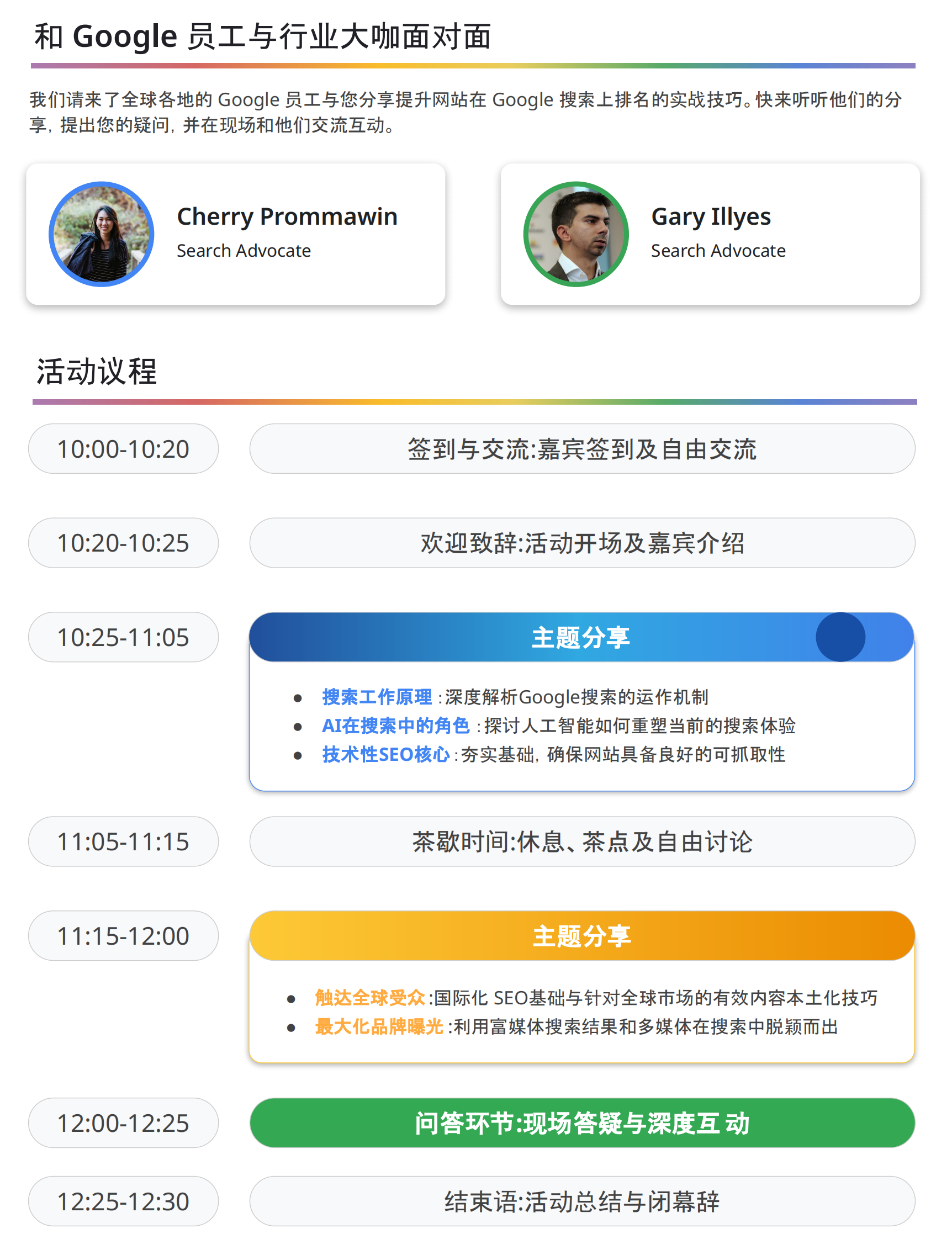Click the orange 主题分享 header
The image size is (952, 1239).
click(x=582, y=935)
